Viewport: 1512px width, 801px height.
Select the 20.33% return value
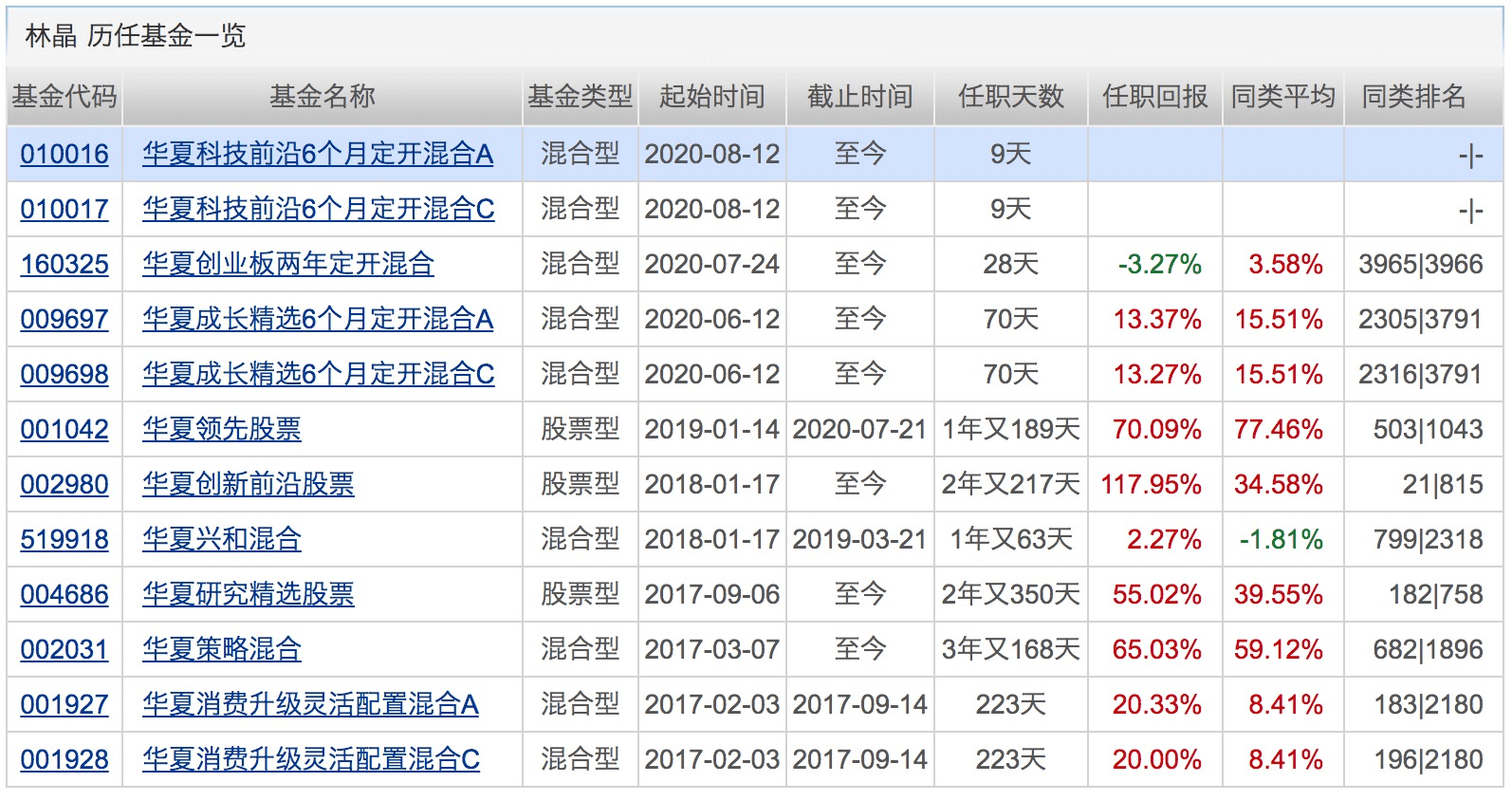point(1157,704)
